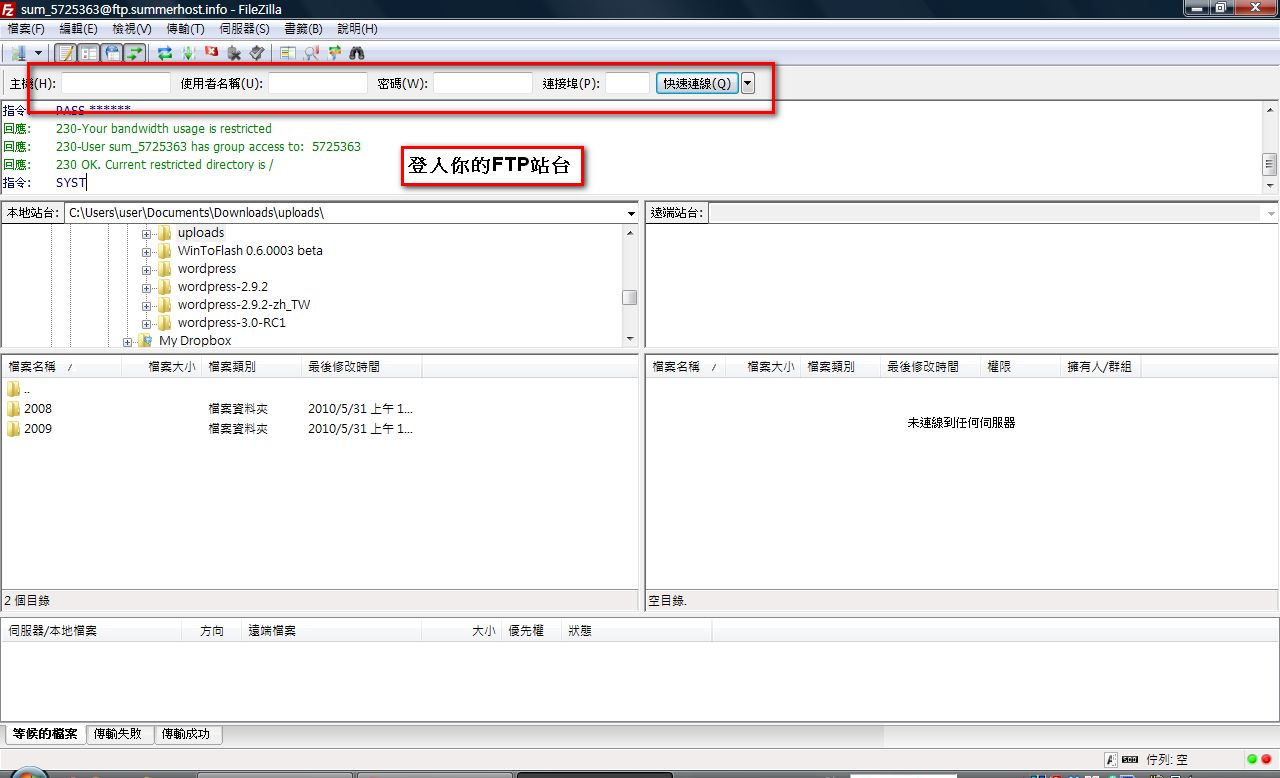Toggle processing of the transfer queue
The width and height of the screenshot is (1280, 778).
188,53
